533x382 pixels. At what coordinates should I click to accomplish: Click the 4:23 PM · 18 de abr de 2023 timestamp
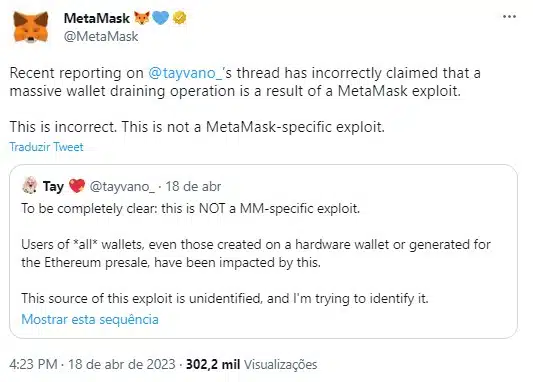pos(92,364)
